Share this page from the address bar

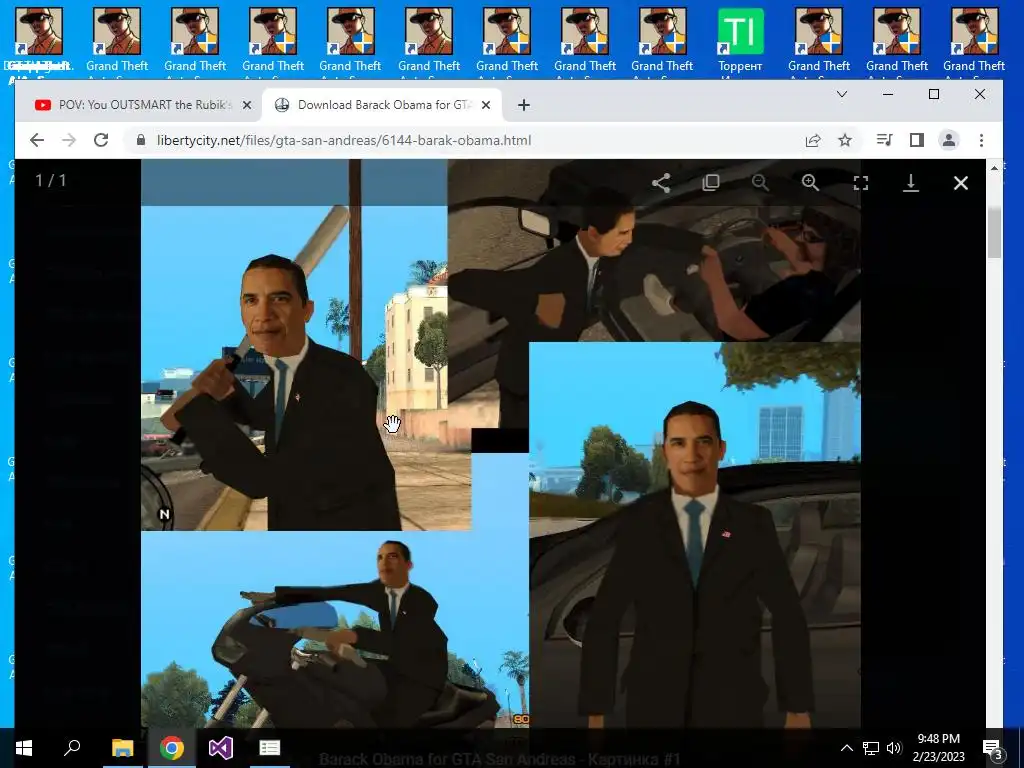(813, 140)
